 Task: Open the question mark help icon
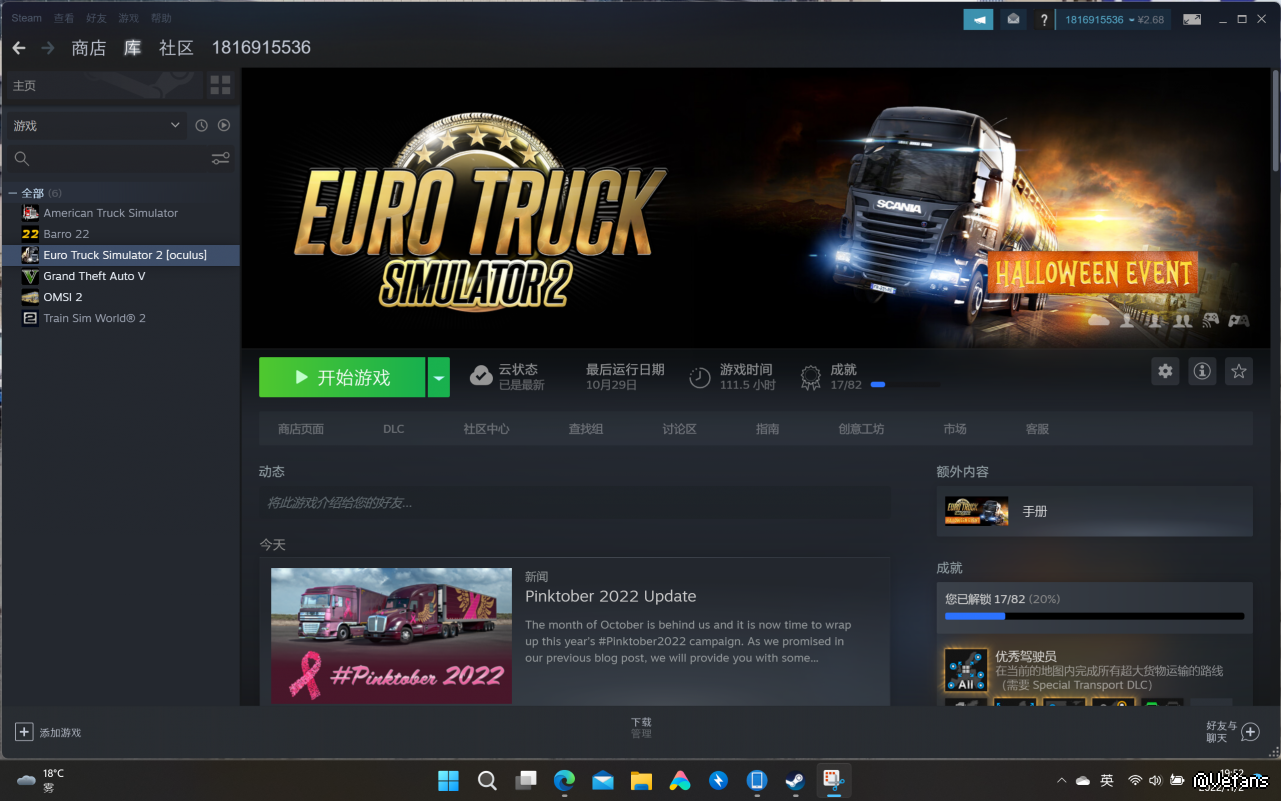(x=1044, y=19)
